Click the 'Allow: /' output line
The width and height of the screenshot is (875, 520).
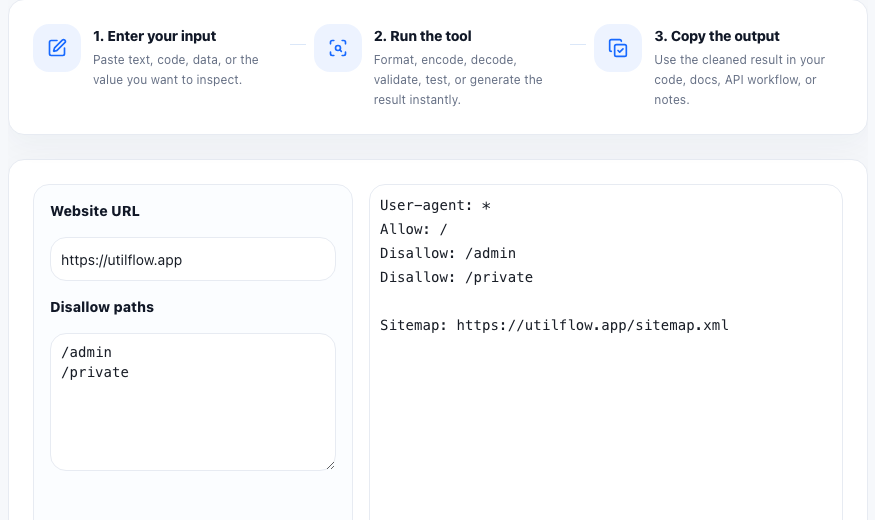[414, 229]
